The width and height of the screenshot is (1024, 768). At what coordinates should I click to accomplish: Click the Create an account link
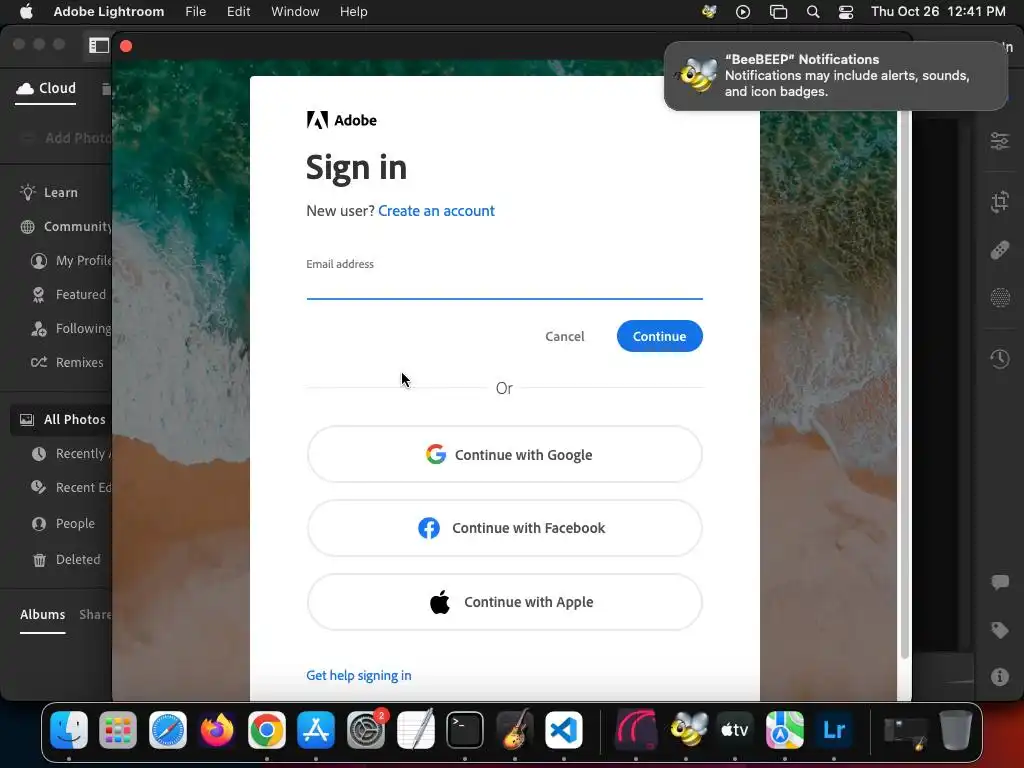436,211
